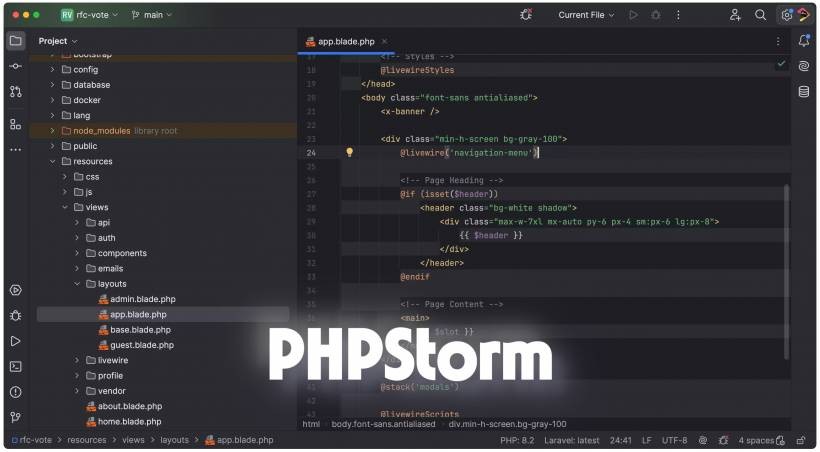Expand the database folder

[52, 84]
